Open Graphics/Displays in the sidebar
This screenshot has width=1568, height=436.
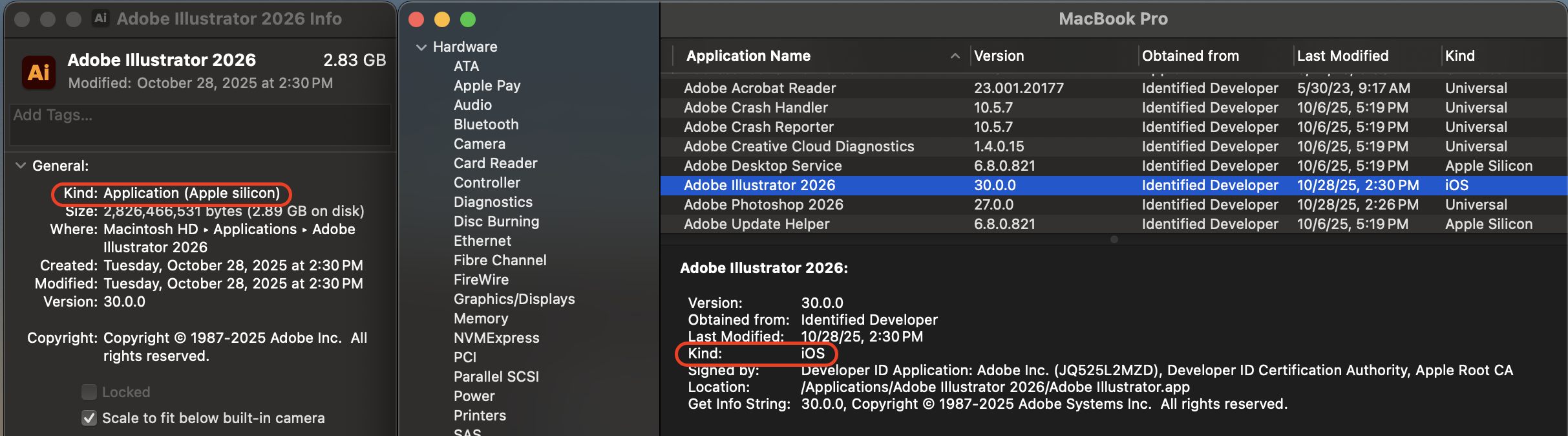[514, 299]
